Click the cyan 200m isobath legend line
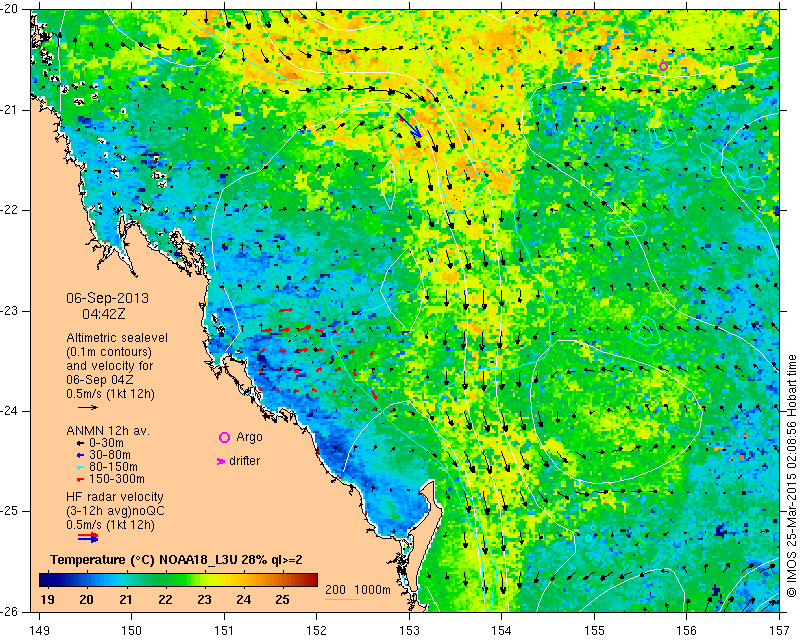Image resolution: width=800 pixels, height=640 pixels. tap(342, 599)
